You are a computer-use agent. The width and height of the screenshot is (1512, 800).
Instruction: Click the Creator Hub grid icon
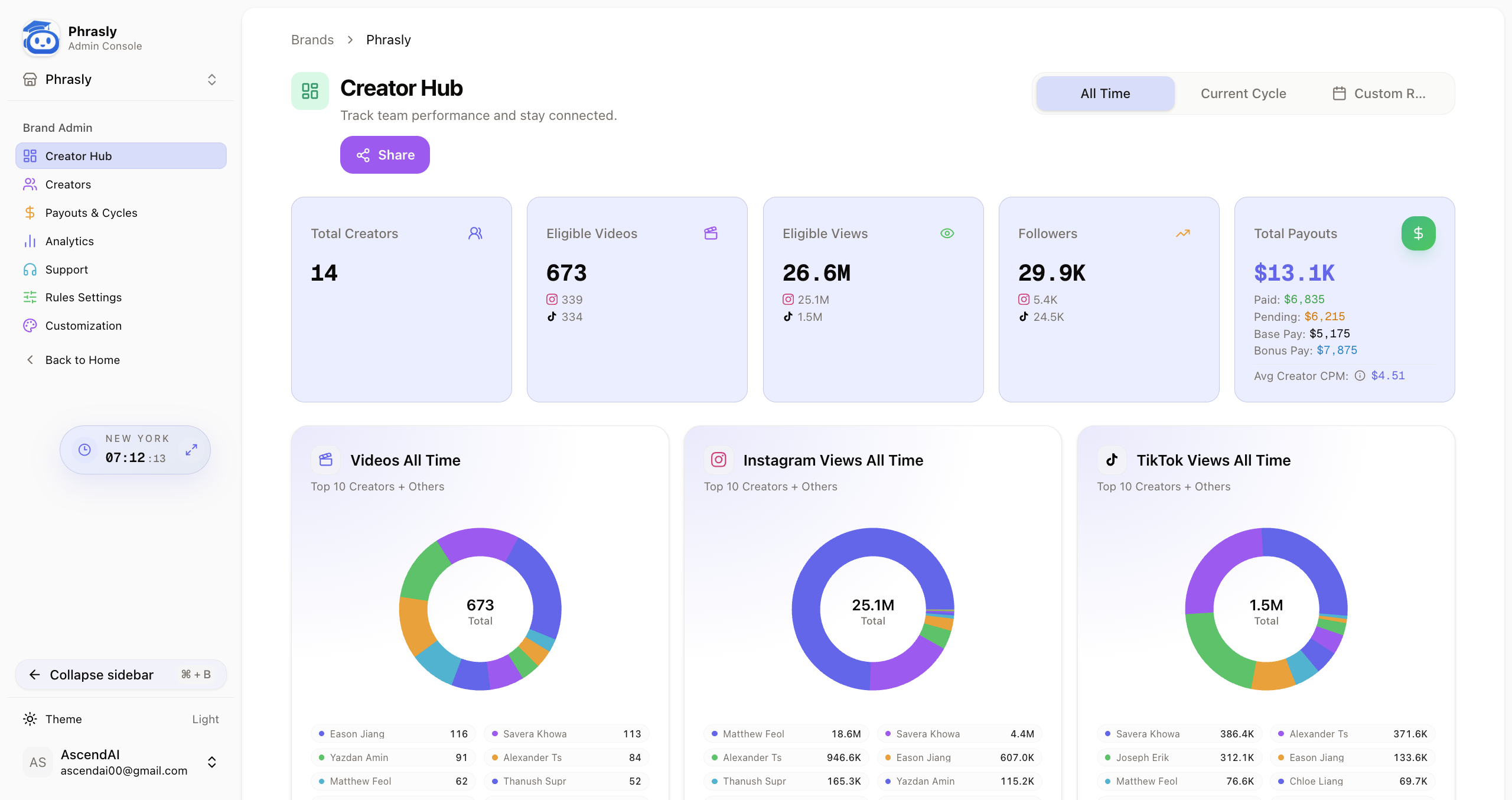[x=309, y=91]
